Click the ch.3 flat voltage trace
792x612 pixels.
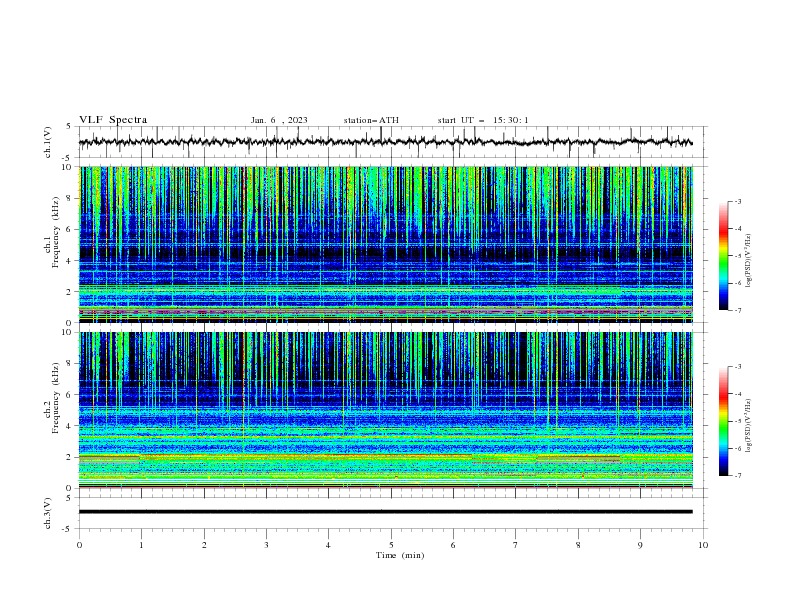pyautogui.click(x=385, y=512)
